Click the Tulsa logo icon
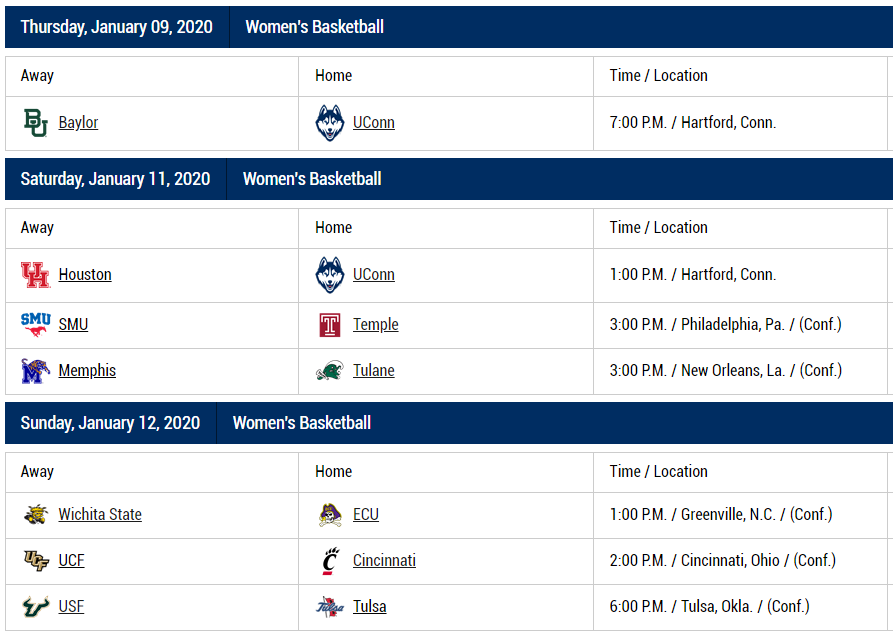The image size is (893, 635). pos(330,607)
